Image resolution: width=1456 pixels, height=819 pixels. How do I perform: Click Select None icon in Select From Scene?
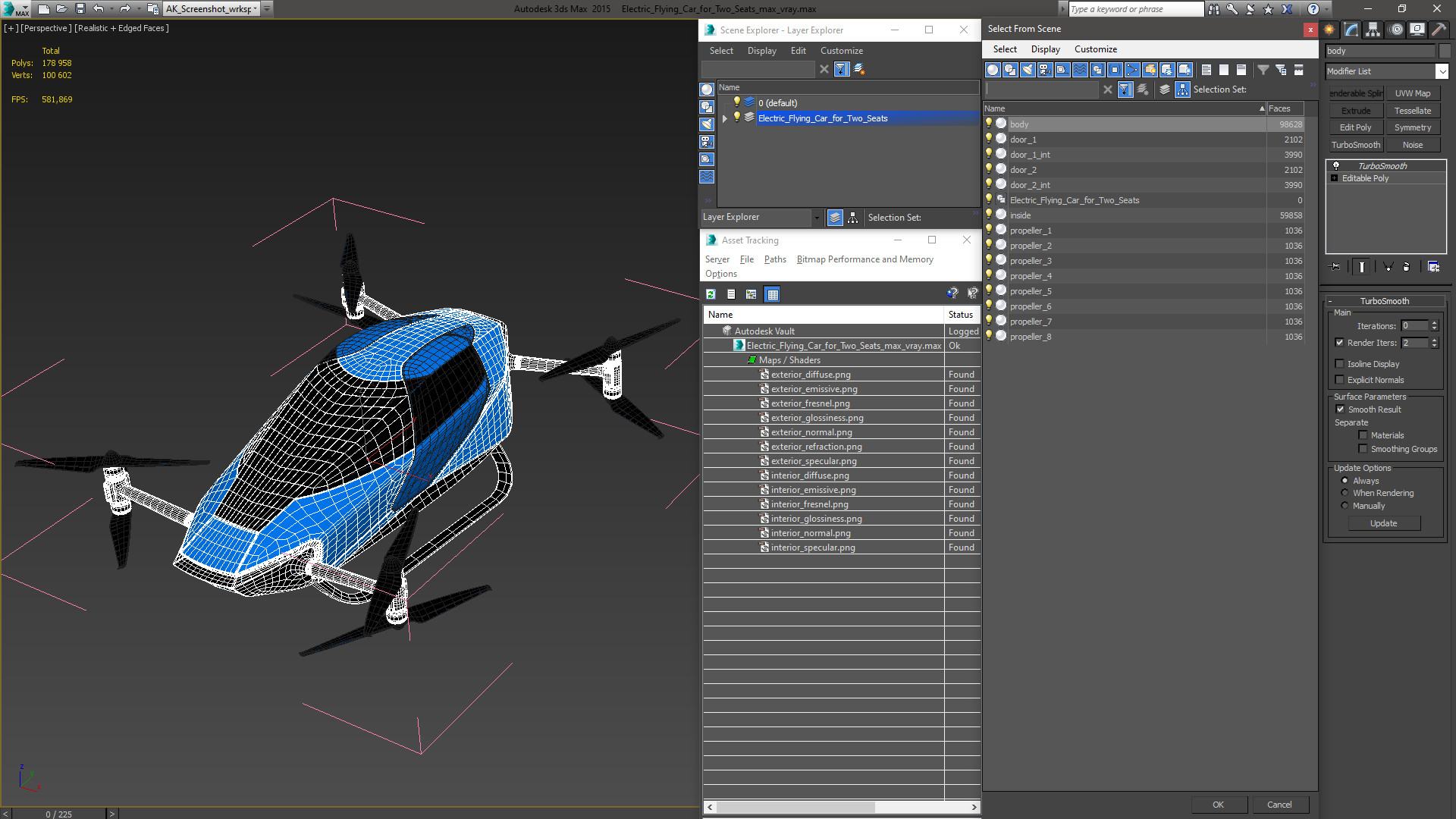click(1224, 70)
